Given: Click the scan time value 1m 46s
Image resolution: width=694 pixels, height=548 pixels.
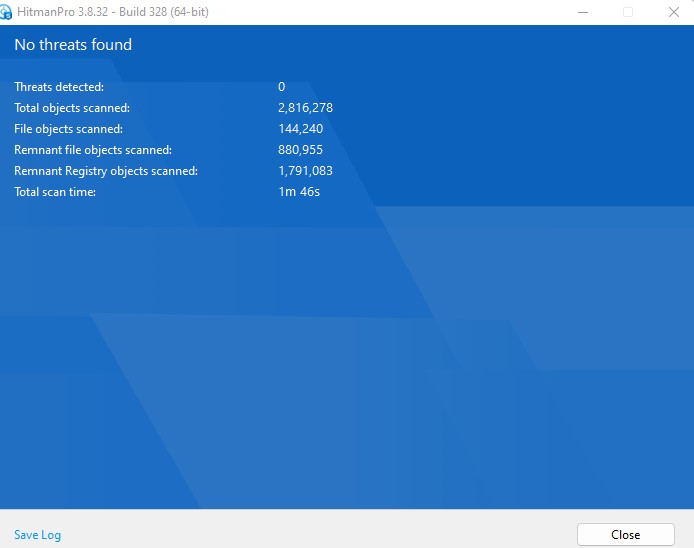Looking at the screenshot, I should 299,192.
